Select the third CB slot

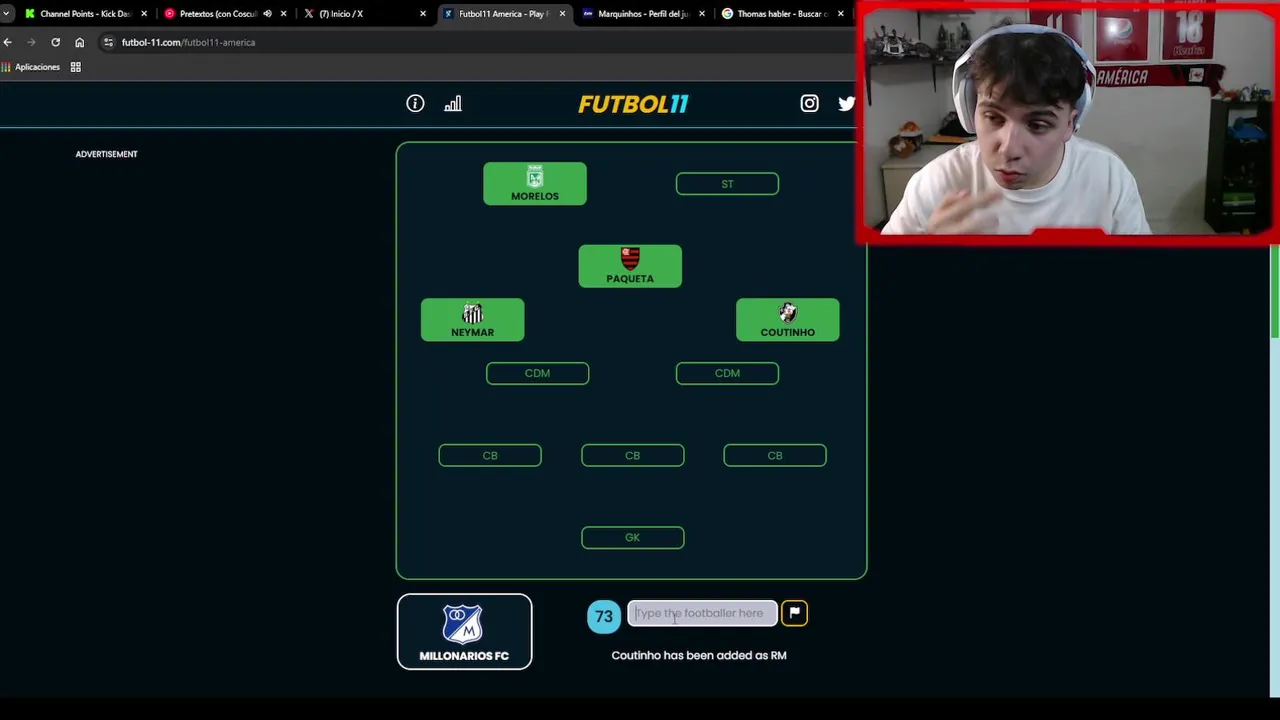[775, 455]
